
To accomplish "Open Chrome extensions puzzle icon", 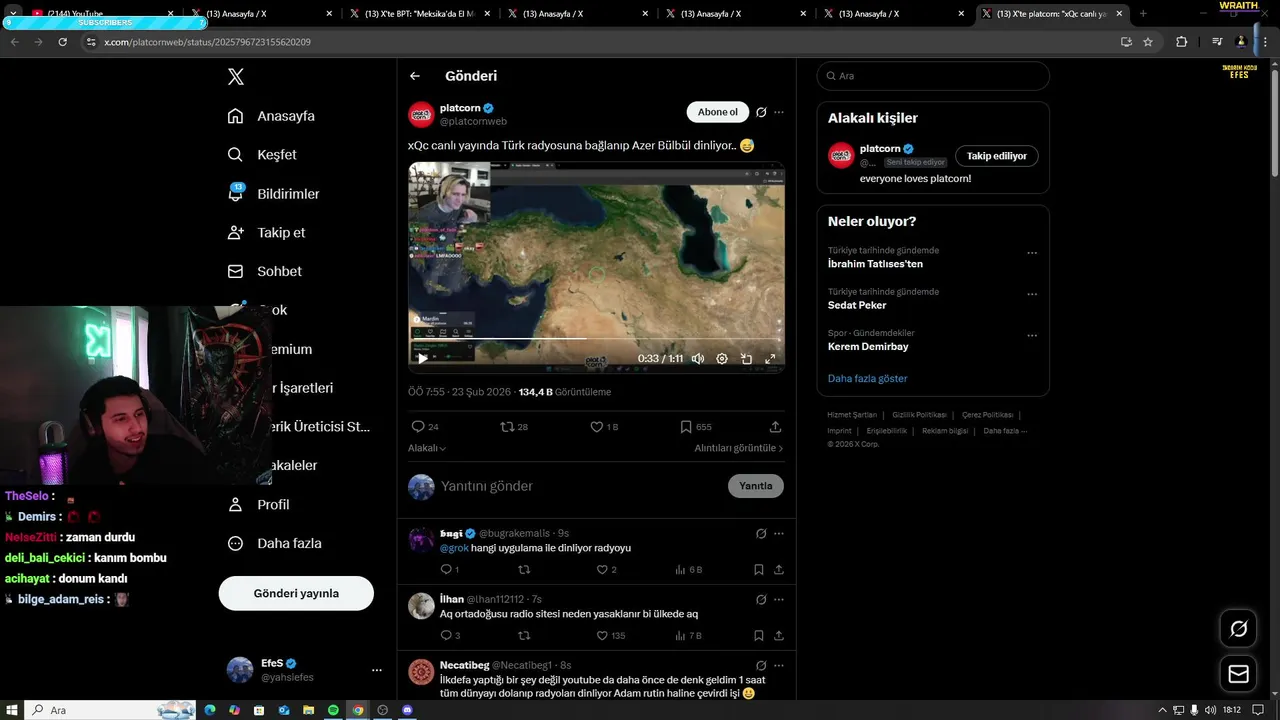I will [1181, 42].
